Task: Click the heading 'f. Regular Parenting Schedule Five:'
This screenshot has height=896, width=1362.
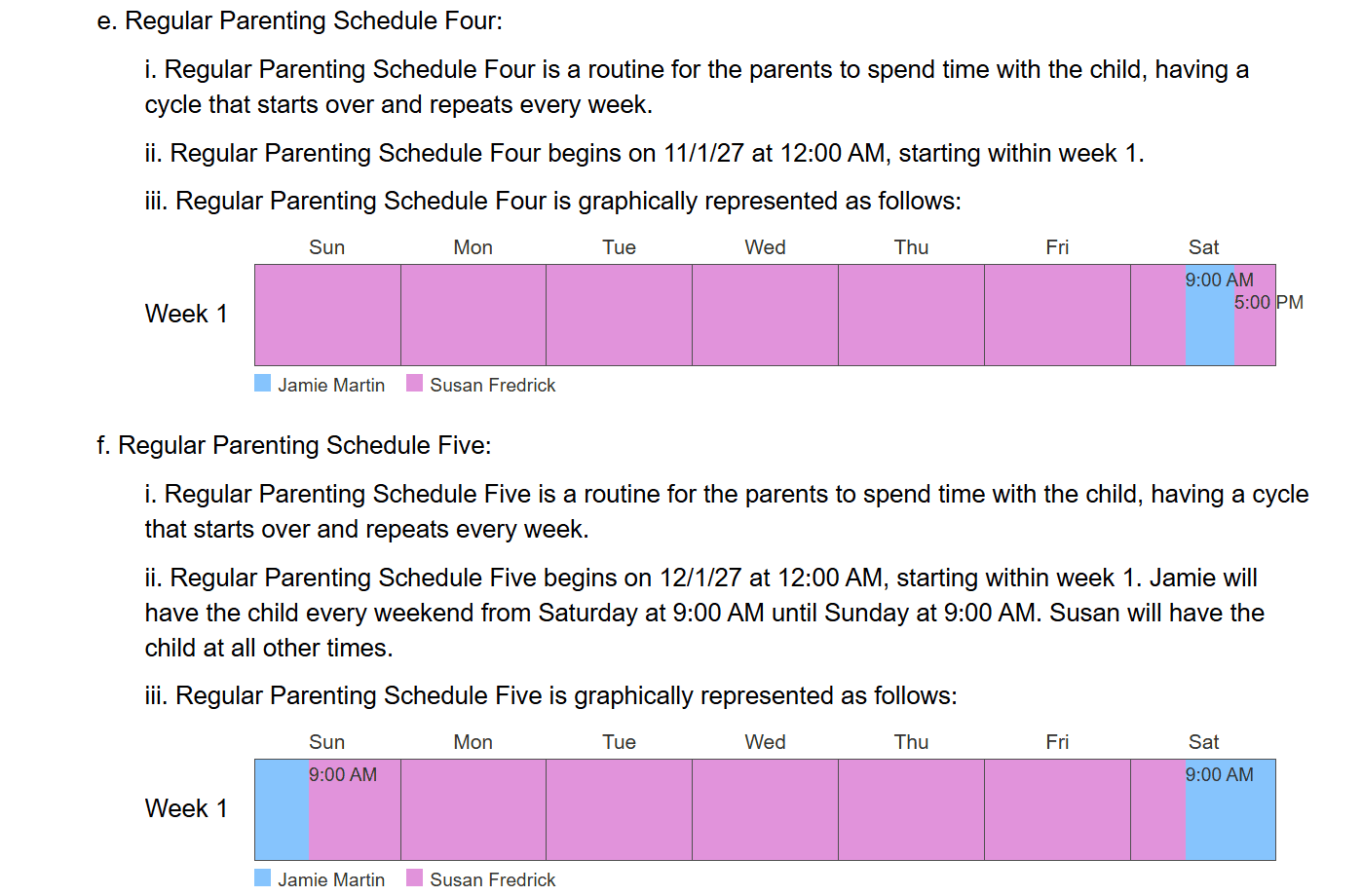Action: click(294, 445)
